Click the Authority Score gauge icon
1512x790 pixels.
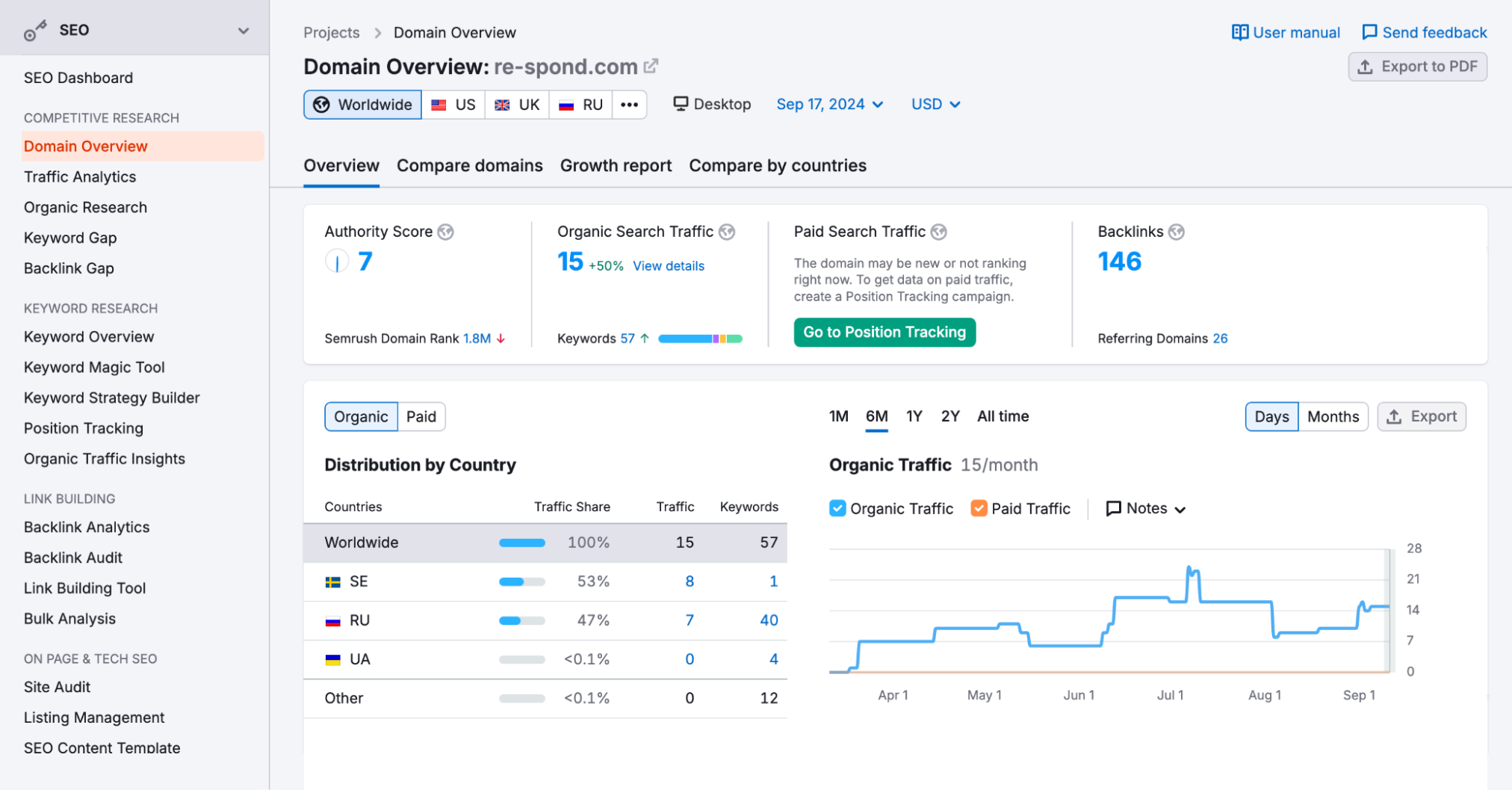tap(337, 261)
